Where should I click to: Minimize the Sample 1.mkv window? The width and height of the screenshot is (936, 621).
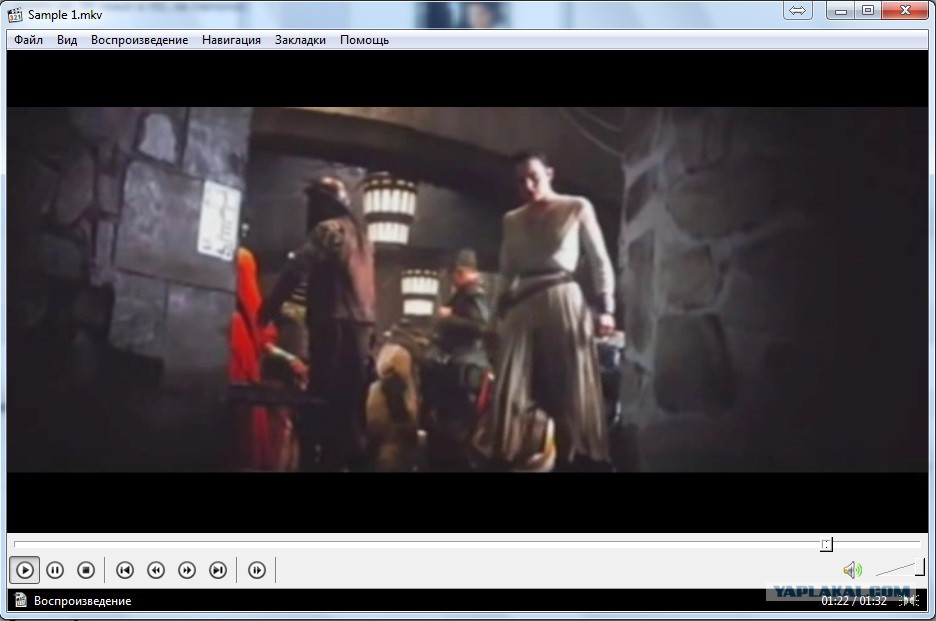[x=840, y=11]
